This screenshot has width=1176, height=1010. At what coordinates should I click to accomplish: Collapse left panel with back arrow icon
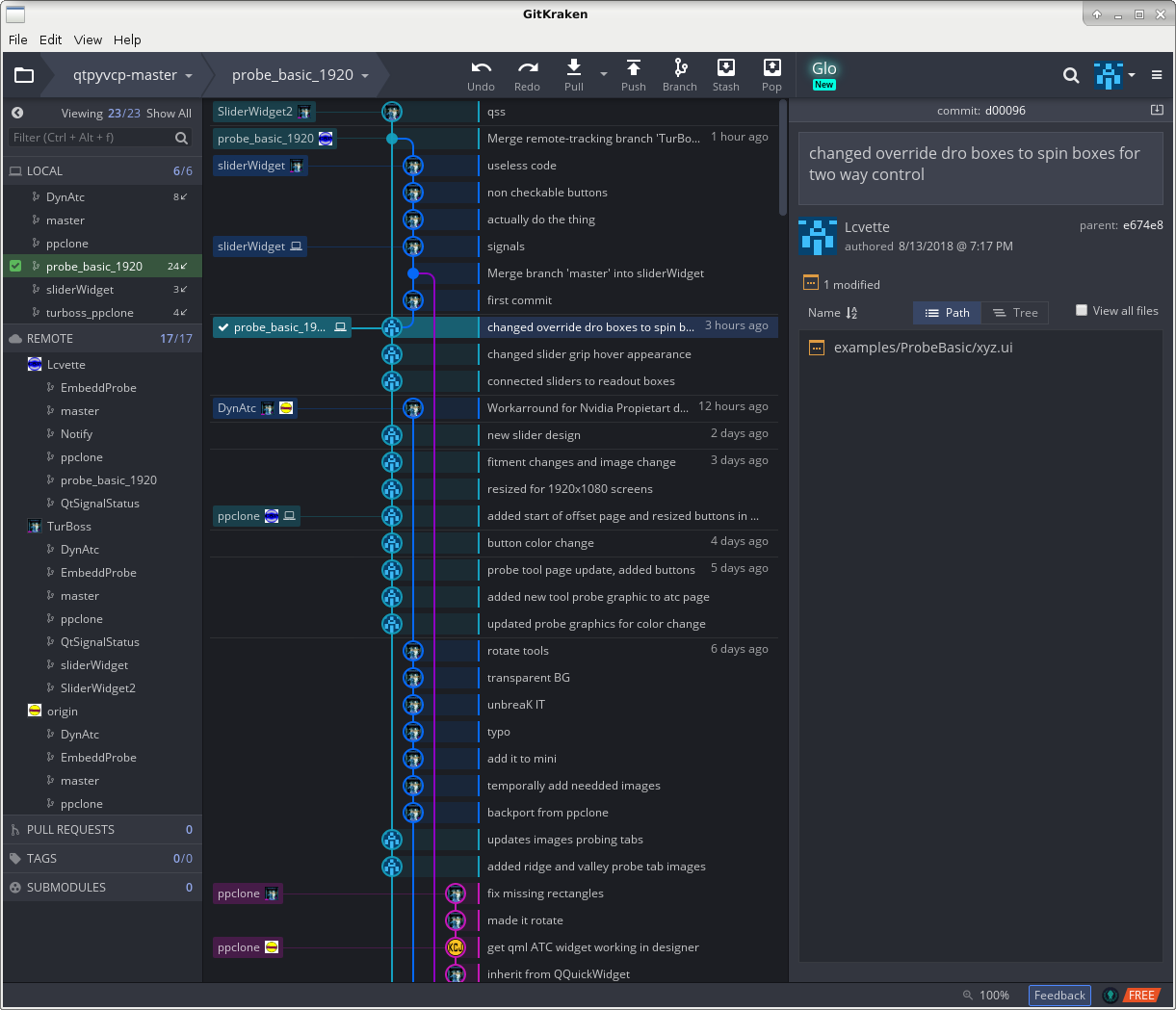click(x=17, y=113)
